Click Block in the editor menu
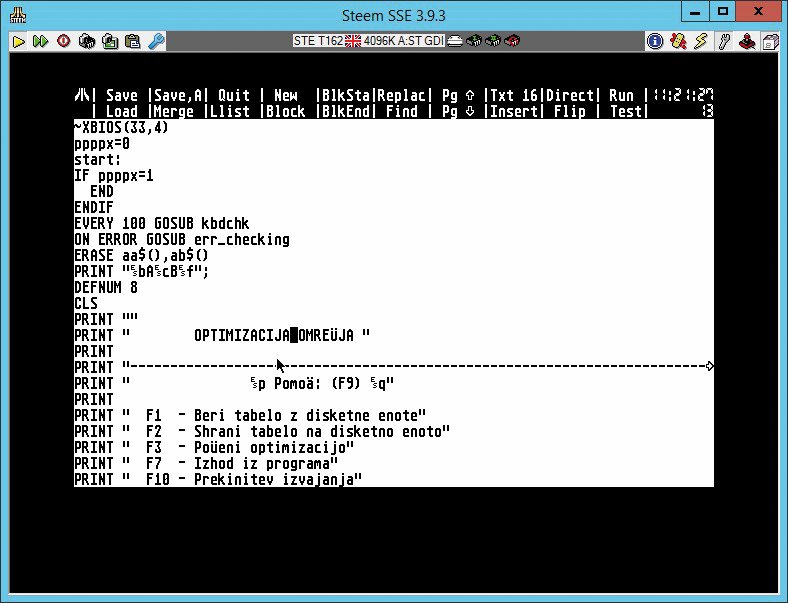Screen dimensions: 788x603 coord(285,111)
